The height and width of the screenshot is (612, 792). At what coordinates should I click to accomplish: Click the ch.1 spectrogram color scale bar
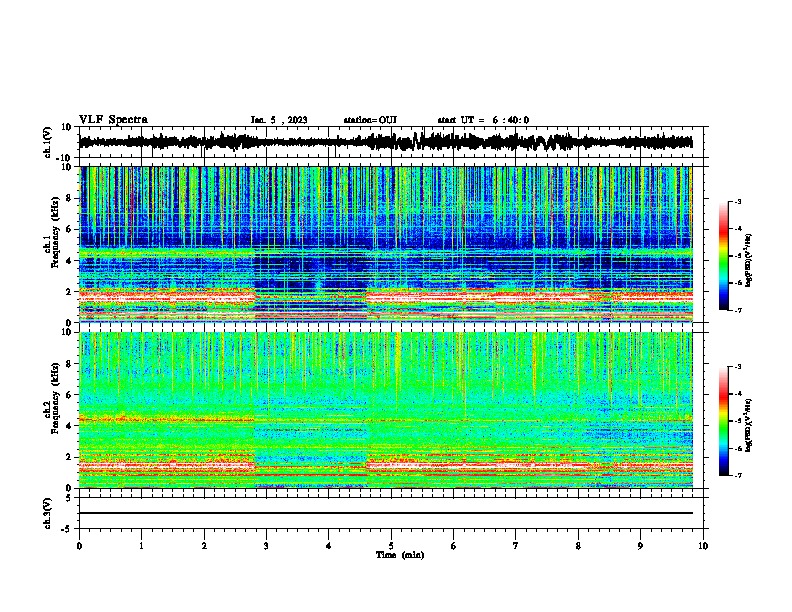[724, 256]
